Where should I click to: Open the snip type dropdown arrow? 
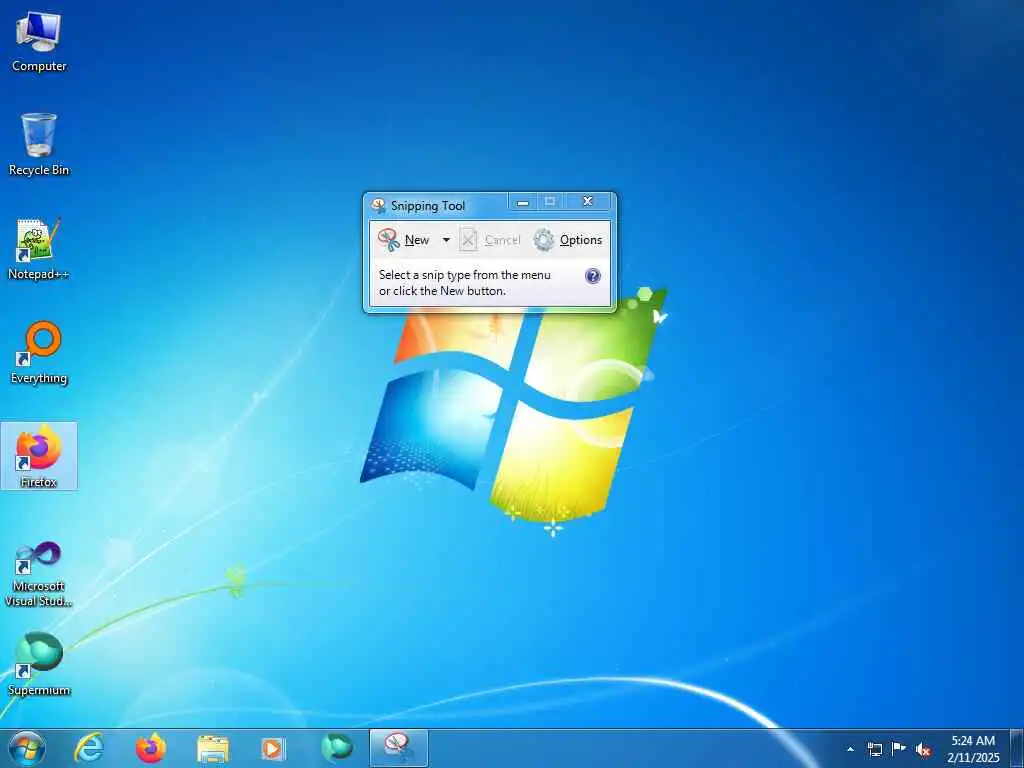(446, 240)
